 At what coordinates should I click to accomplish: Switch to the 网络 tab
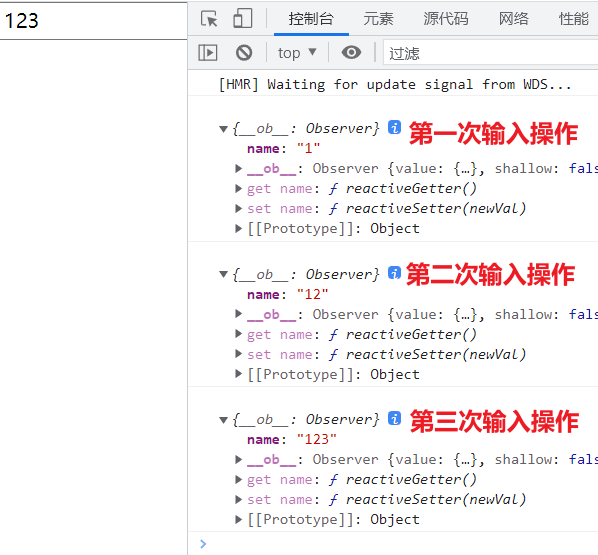tap(514, 19)
